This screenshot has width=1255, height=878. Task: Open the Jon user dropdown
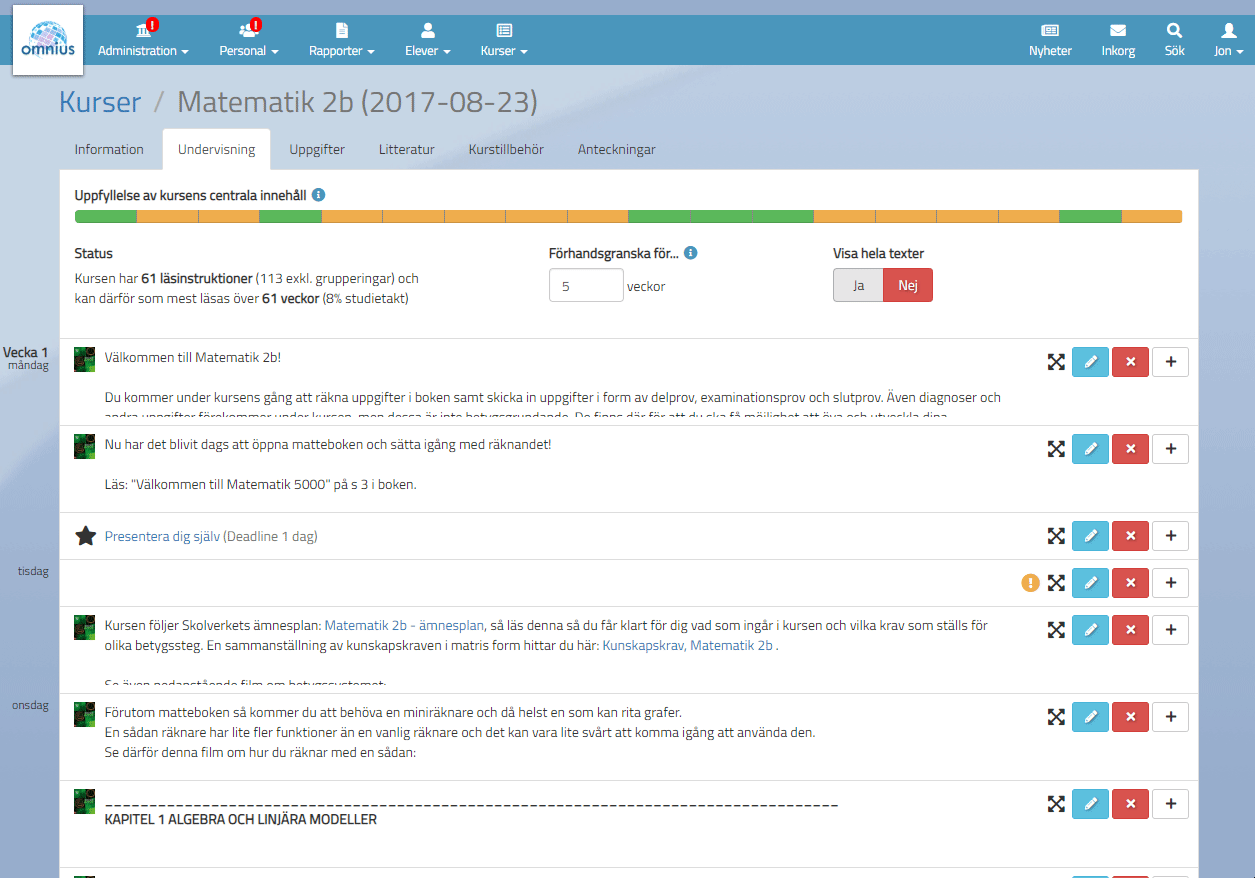pos(1228,50)
